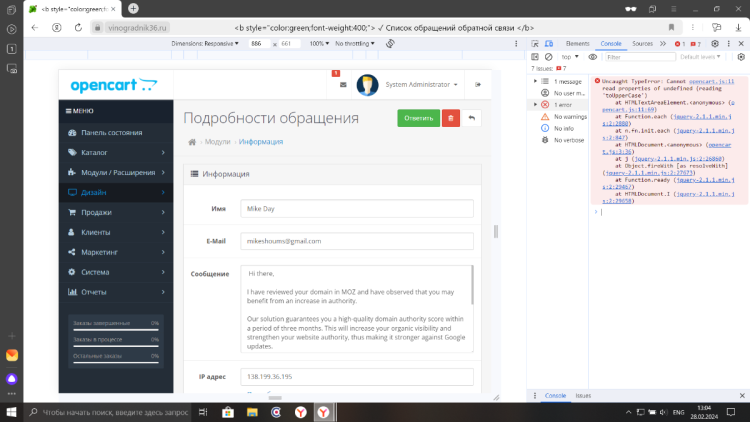Viewport: 750px width, 422px height.
Task: Click the back arrow button beside delete
Action: coord(472,118)
